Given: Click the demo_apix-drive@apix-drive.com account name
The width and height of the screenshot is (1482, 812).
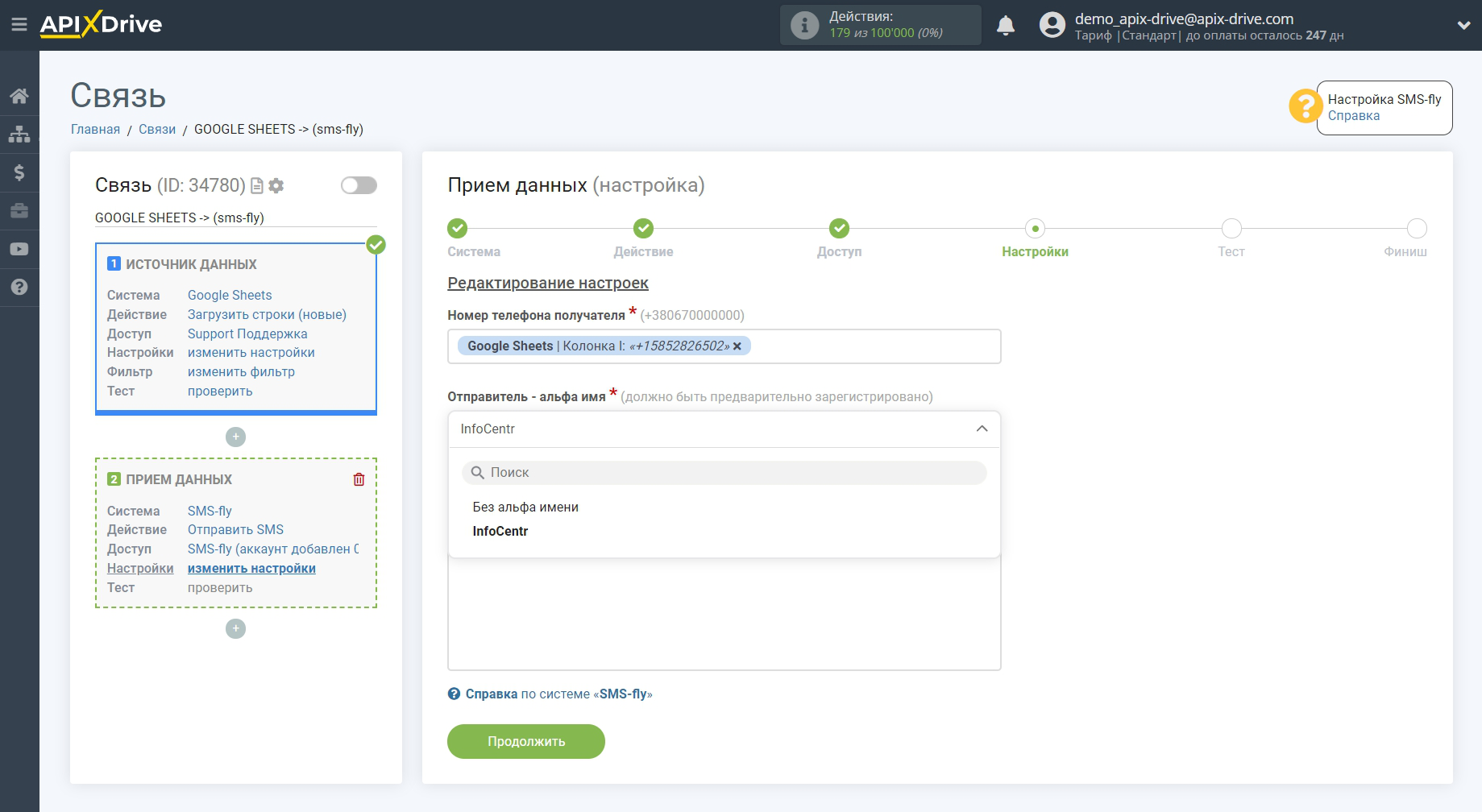Looking at the screenshot, I should (x=1184, y=19).
